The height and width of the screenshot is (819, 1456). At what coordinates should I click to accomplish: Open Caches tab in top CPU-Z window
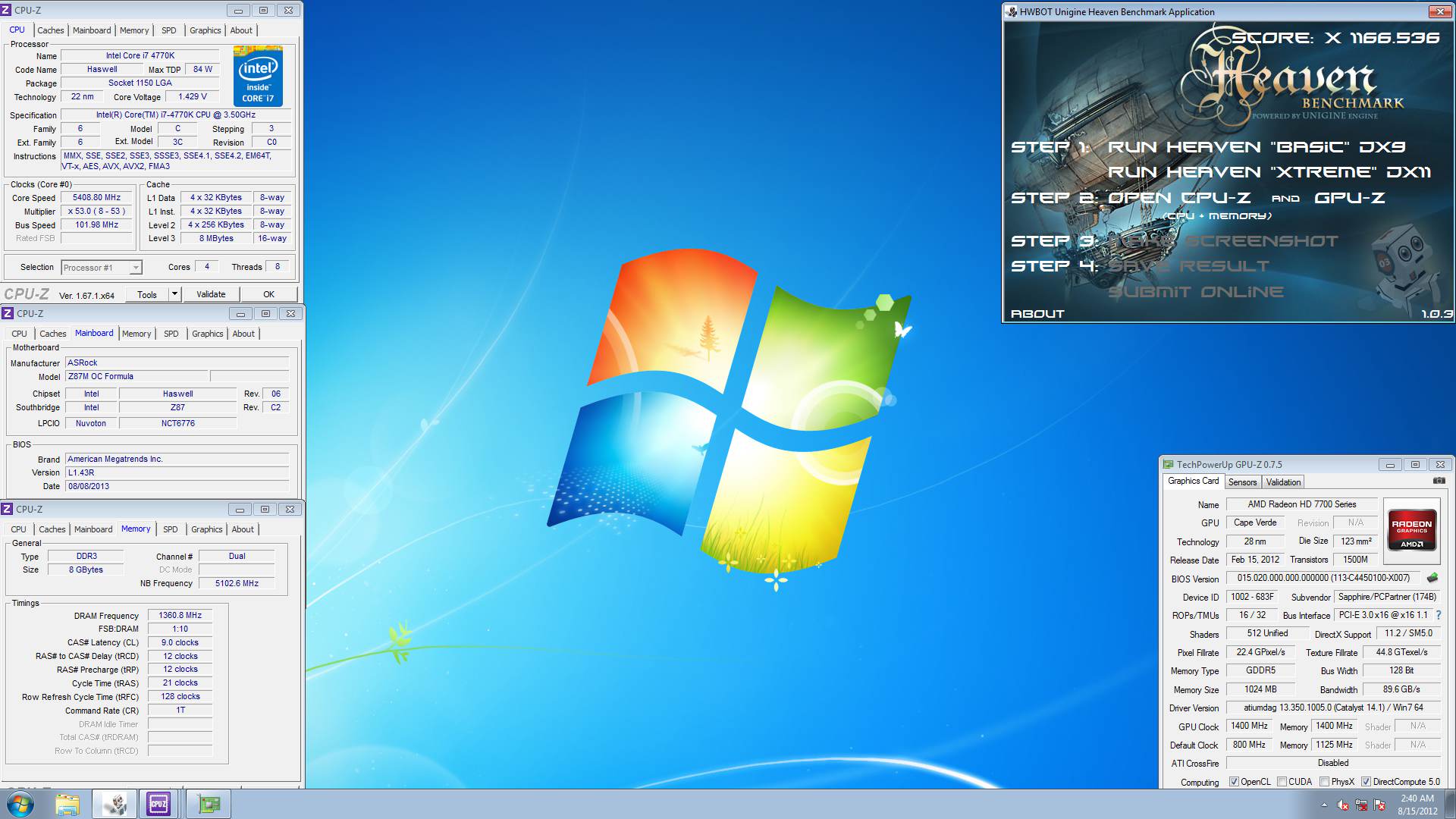tap(51, 30)
